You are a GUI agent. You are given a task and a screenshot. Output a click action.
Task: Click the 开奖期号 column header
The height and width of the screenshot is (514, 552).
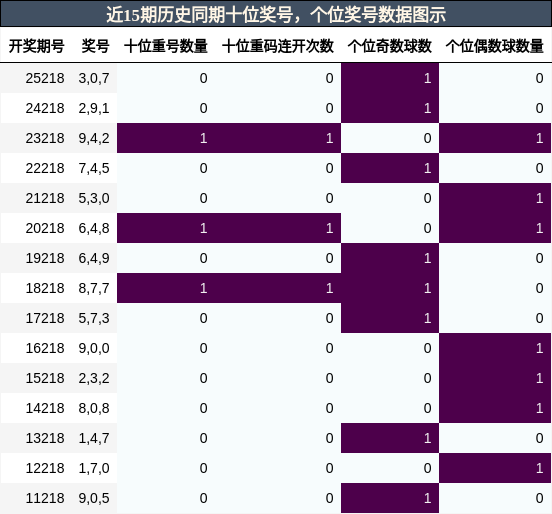coord(37,46)
